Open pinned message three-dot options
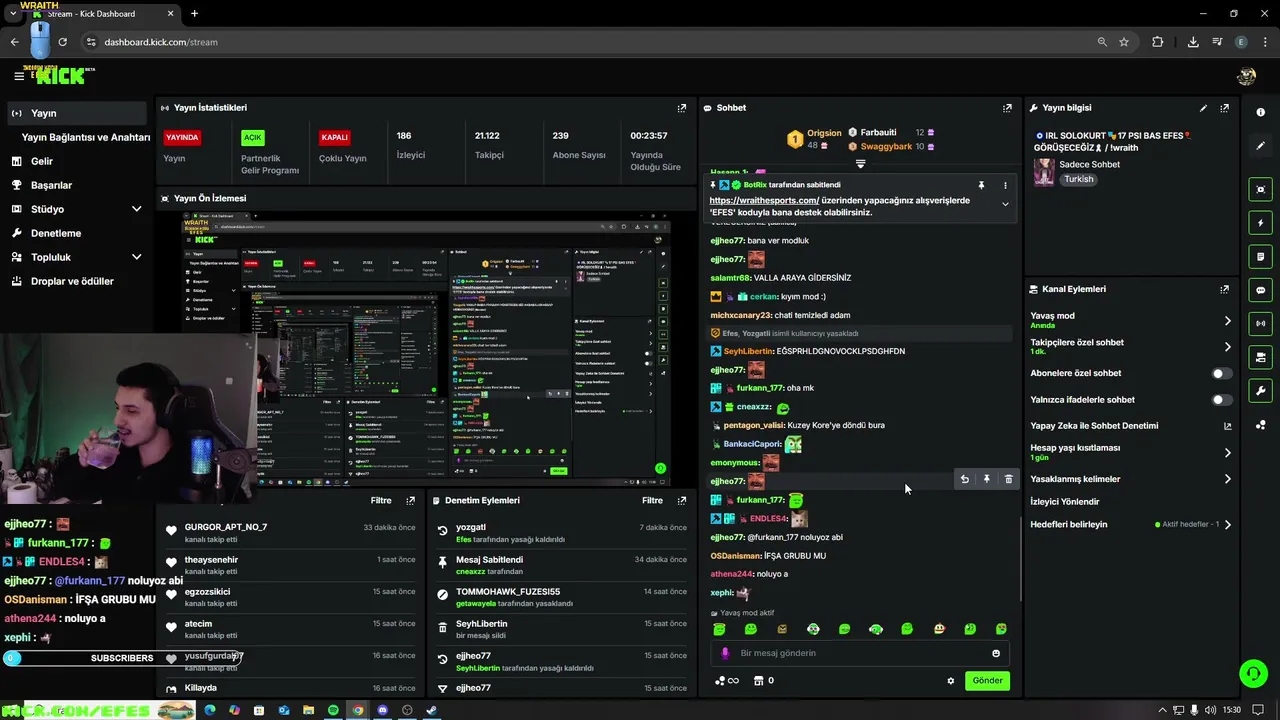The height and width of the screenshot is (720, 1280). point(1005,185)
